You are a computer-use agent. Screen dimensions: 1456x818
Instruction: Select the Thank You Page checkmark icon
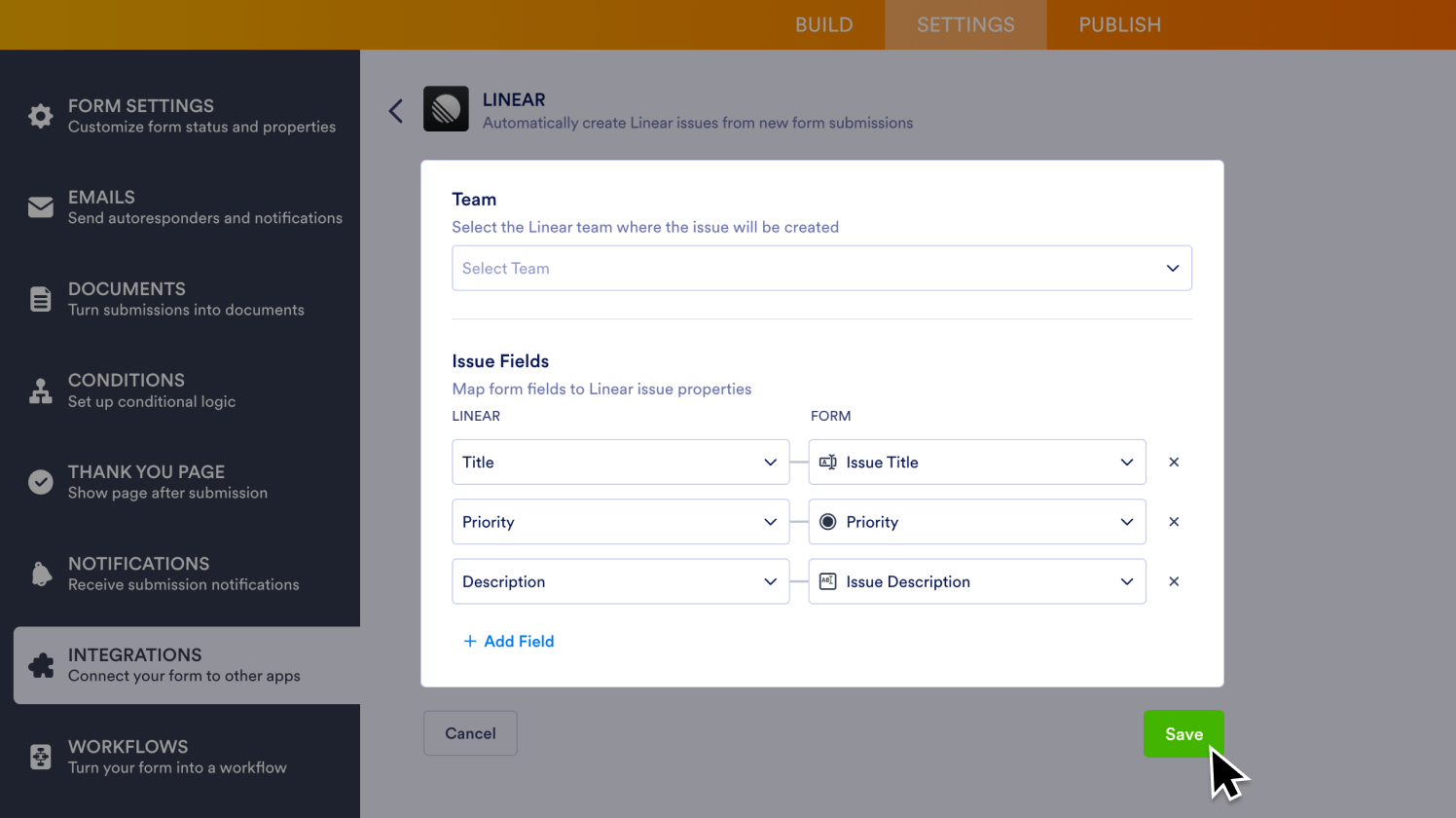40,481
